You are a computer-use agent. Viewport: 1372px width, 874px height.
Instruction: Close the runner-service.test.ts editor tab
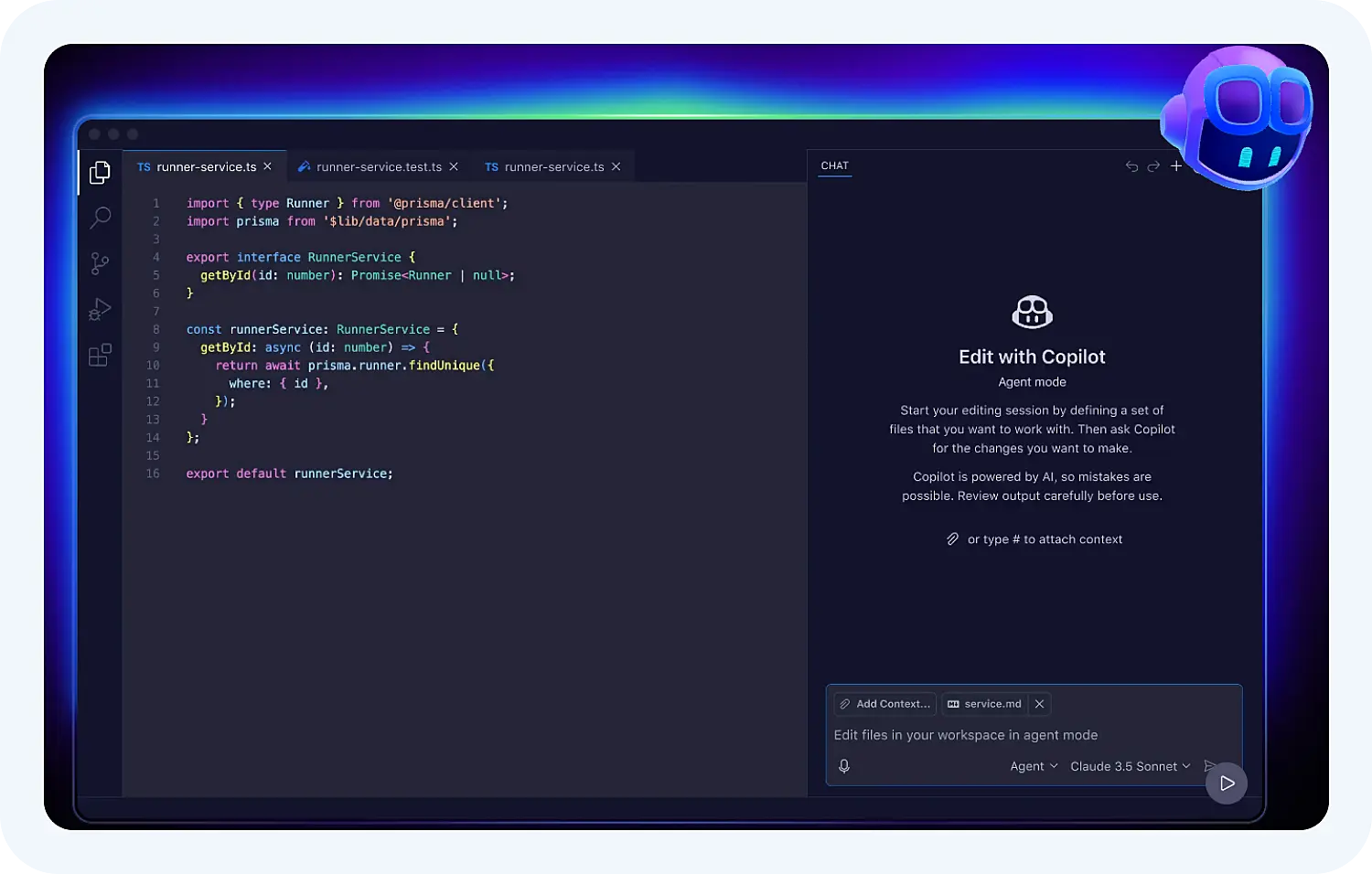click(454, 166)
